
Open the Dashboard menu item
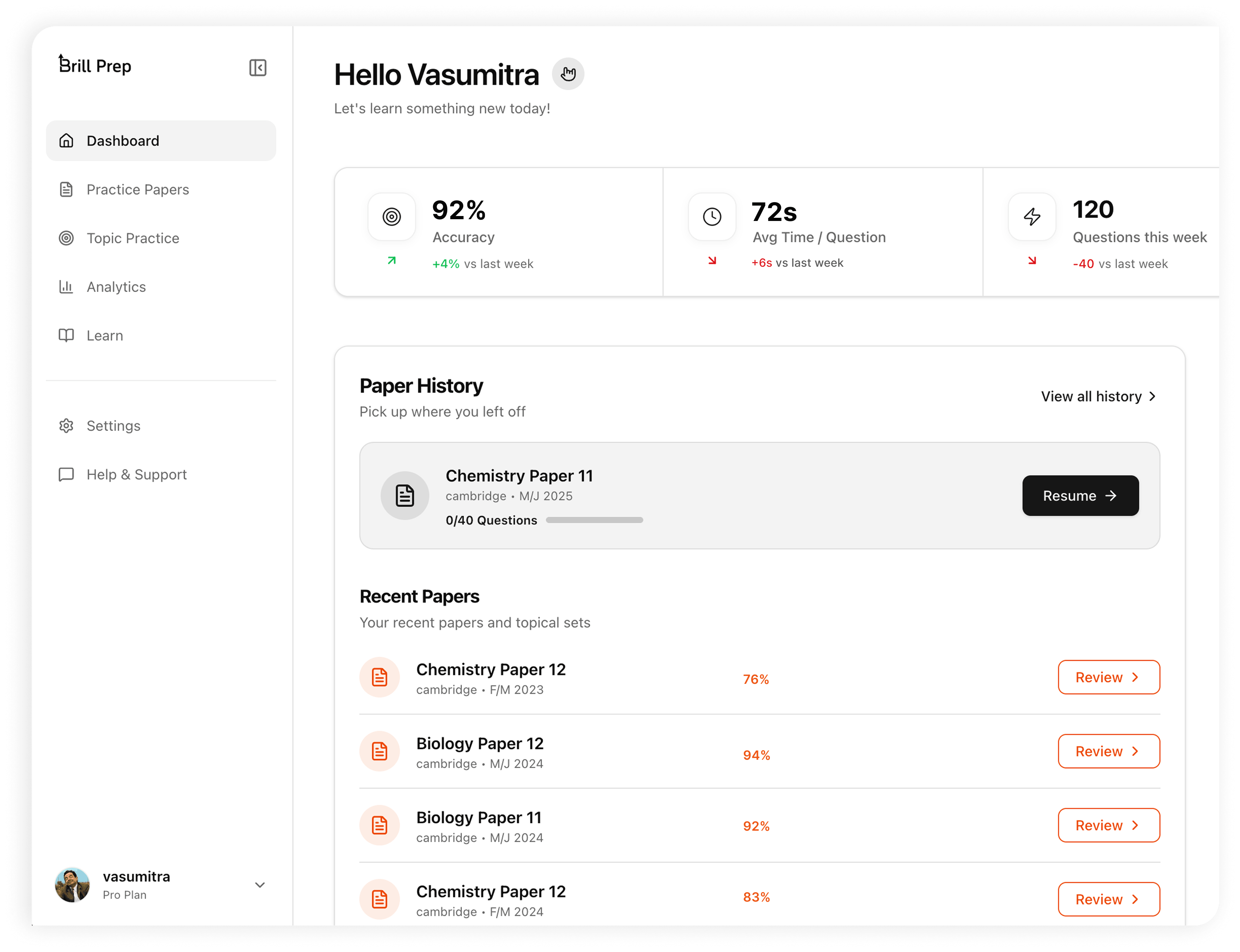tap(161, 140)
